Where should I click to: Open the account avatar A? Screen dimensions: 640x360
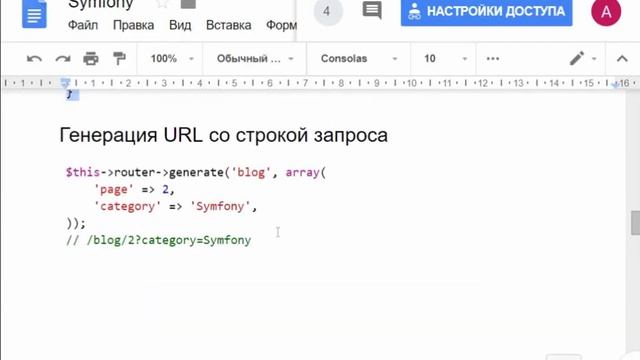(606, 12)
